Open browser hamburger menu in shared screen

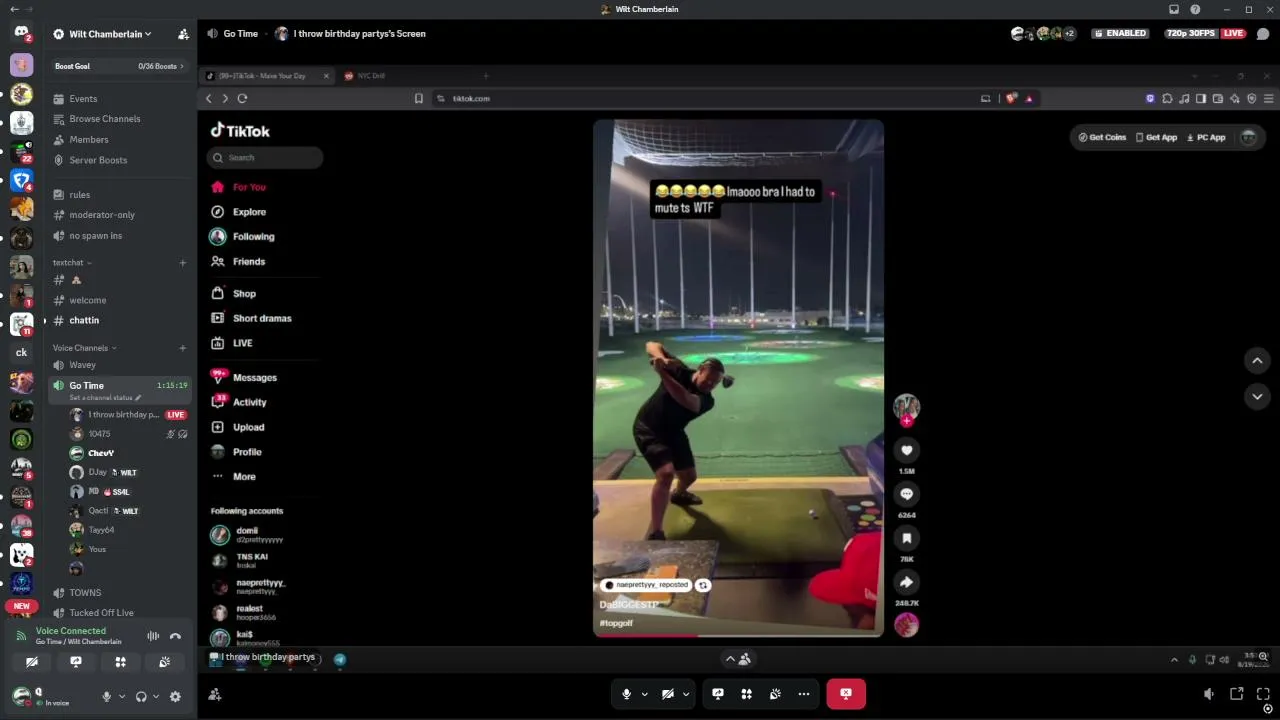[x=1269, y=98]
